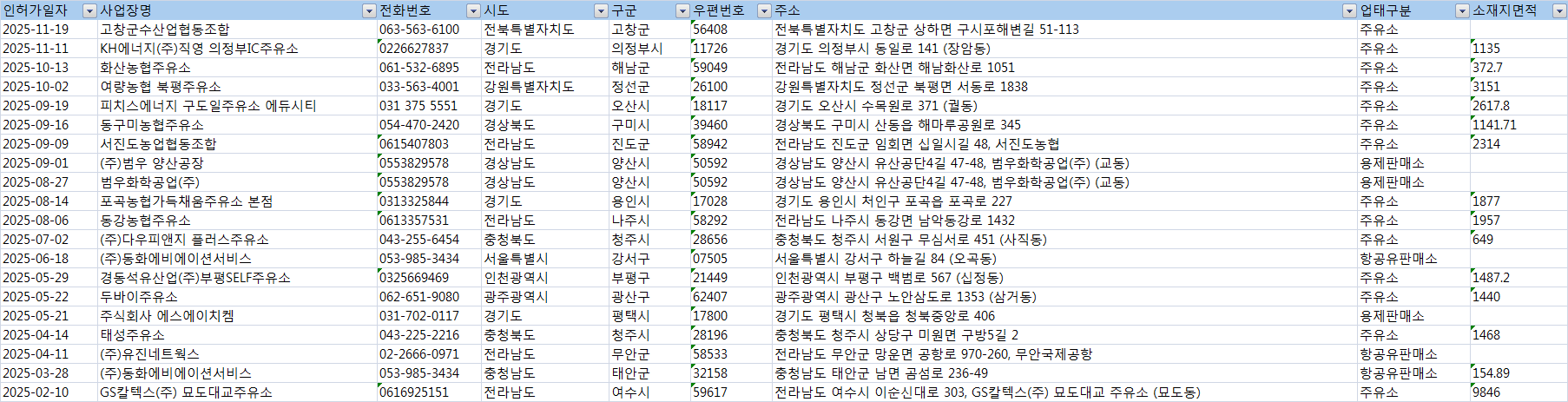Viewport: 1568px width, 402px height.
Task: Select cell 서진도농업협동조합
Action: point(237,144)
